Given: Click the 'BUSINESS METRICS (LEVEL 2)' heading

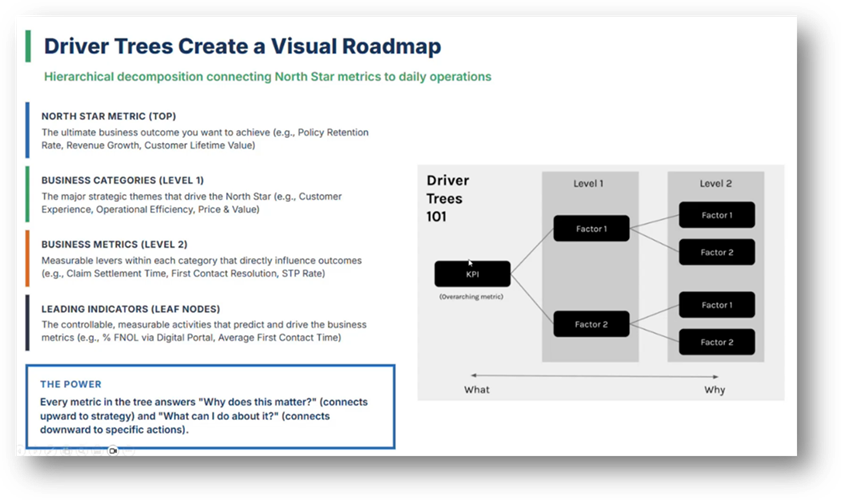Looking at the screenshot, I should point(114,245).
